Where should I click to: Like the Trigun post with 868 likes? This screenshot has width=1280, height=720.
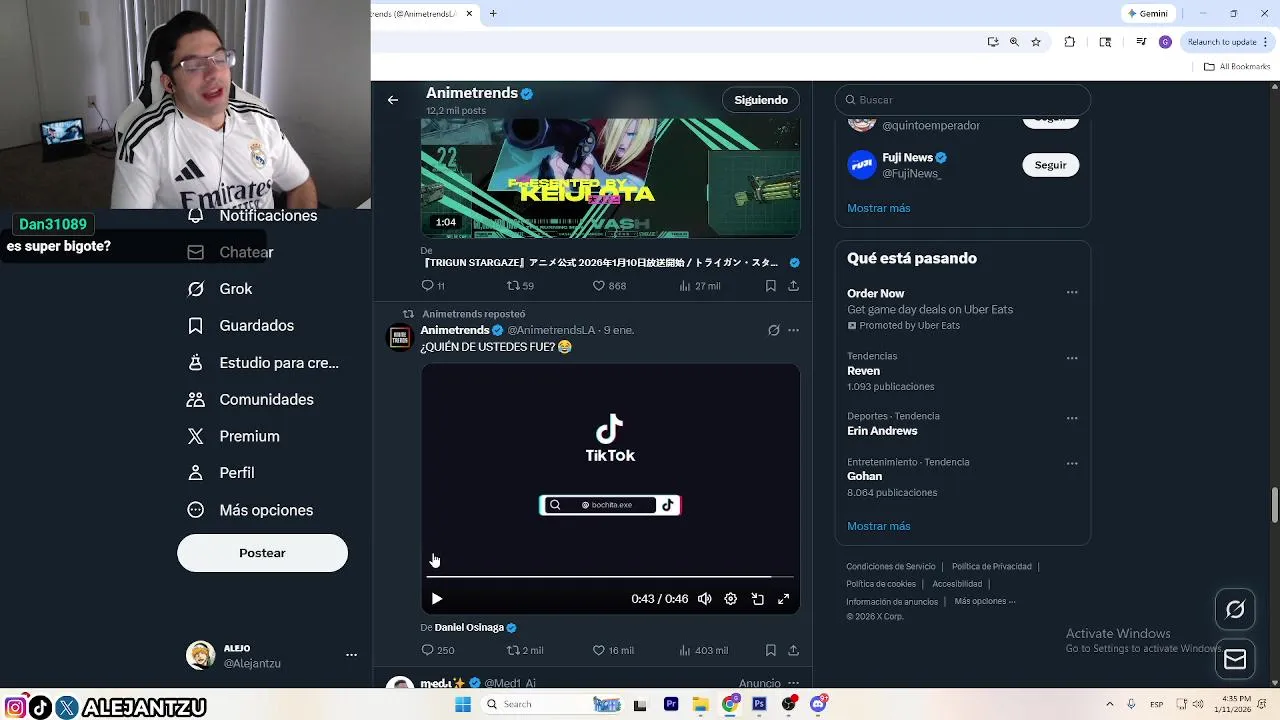[x=599, y=286]
